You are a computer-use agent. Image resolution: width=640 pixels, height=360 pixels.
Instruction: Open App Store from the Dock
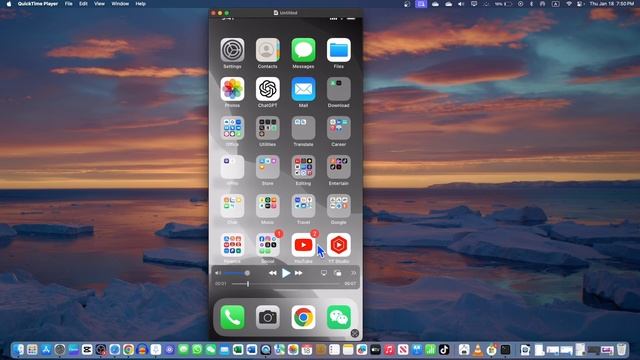coord(46,349)
